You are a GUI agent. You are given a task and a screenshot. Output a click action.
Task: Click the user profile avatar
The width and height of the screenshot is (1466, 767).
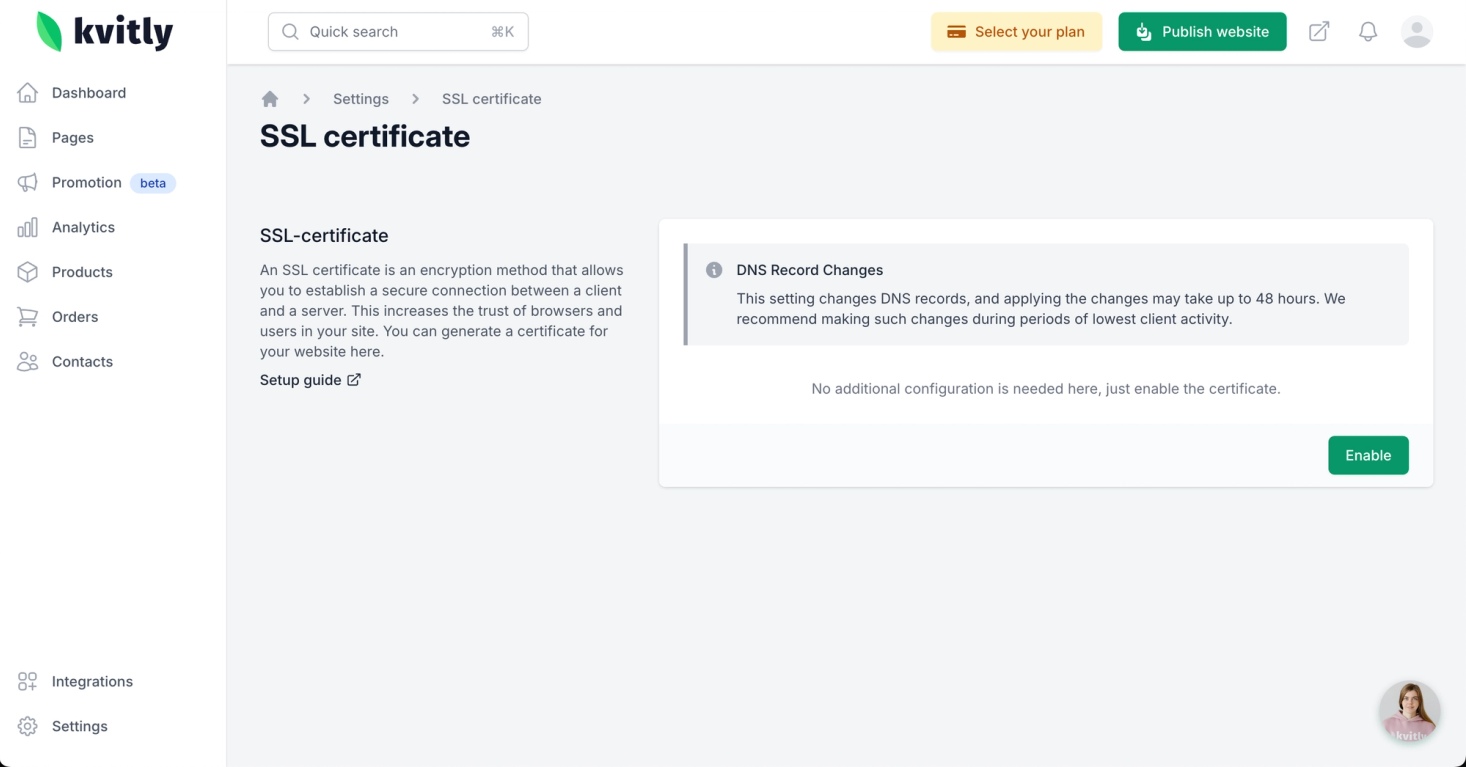point(1417,32)
